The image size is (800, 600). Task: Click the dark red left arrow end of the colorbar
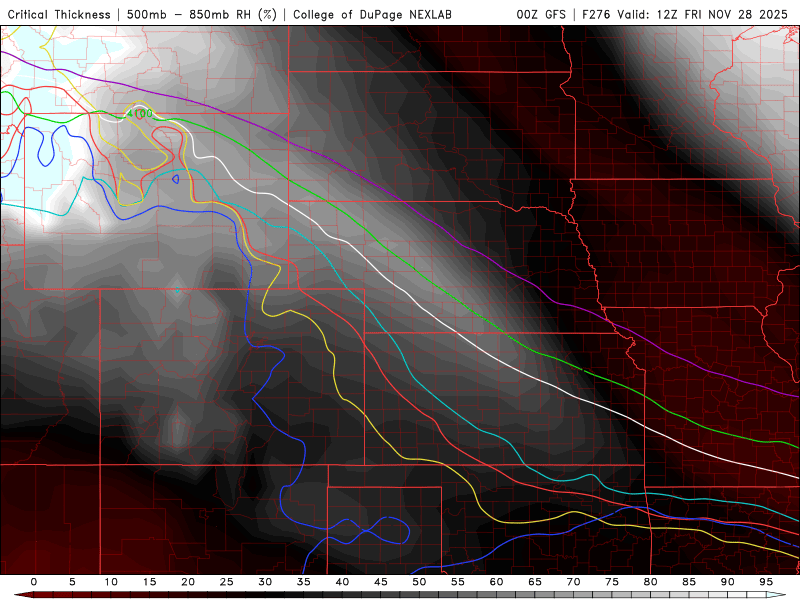pyautogui.click(x=23, y=595)
